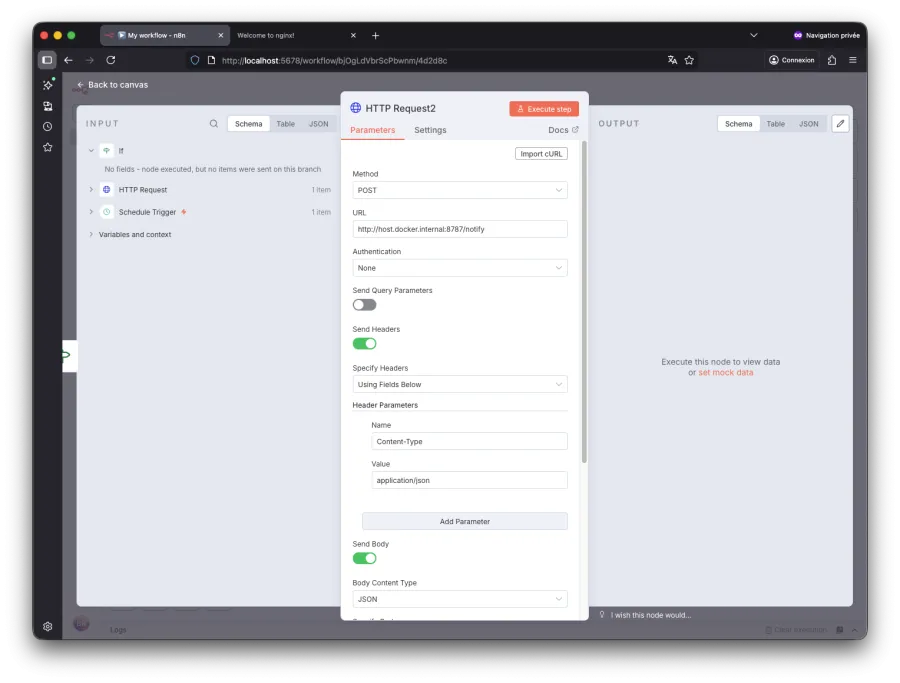Click the bookmark star in address bar

pyautogui.click(x=689, y=60)
